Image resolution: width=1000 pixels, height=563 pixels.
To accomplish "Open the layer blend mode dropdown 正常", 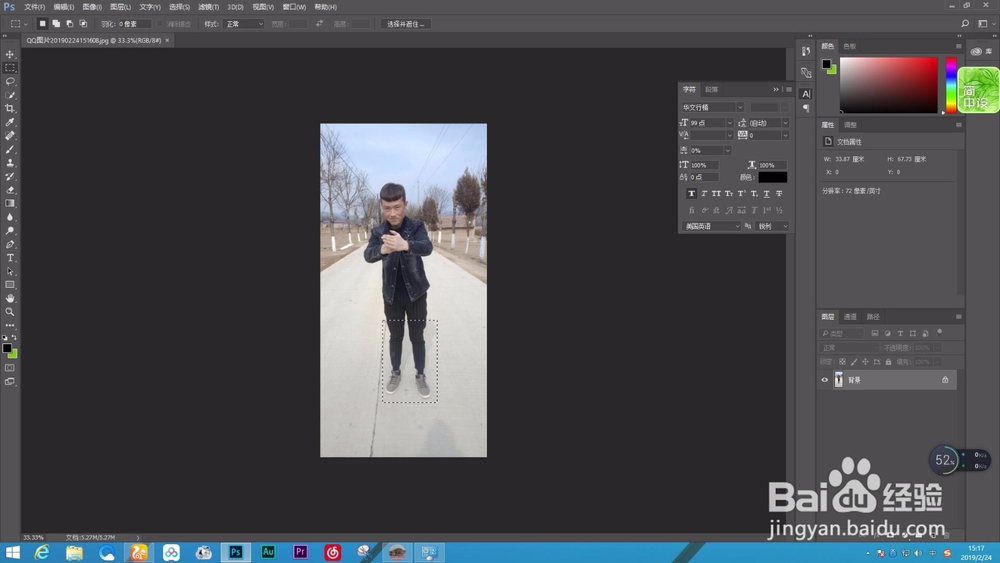I will 849,347.
